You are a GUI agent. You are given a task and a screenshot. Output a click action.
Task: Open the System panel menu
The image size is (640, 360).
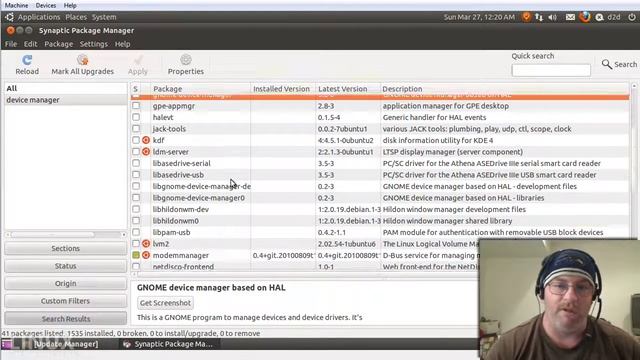(x=104, y=17)
